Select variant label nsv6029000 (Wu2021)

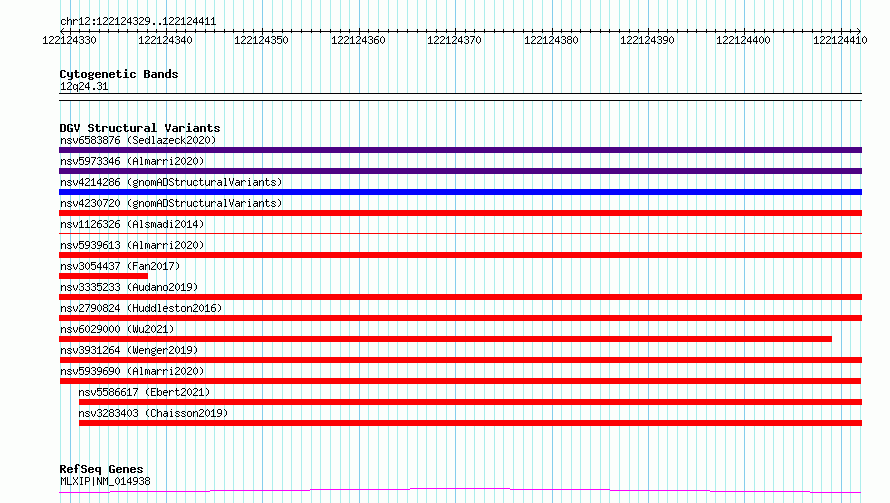tap(117, 329)
